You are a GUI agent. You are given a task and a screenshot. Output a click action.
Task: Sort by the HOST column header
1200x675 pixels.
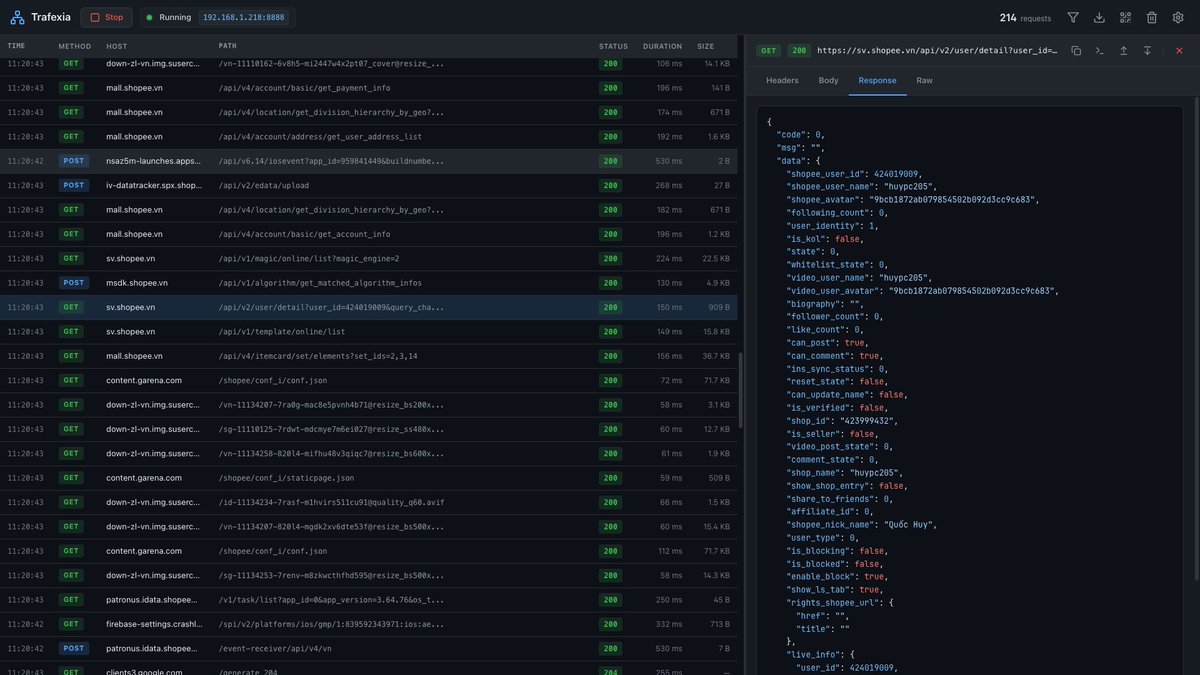click(117, 46)
